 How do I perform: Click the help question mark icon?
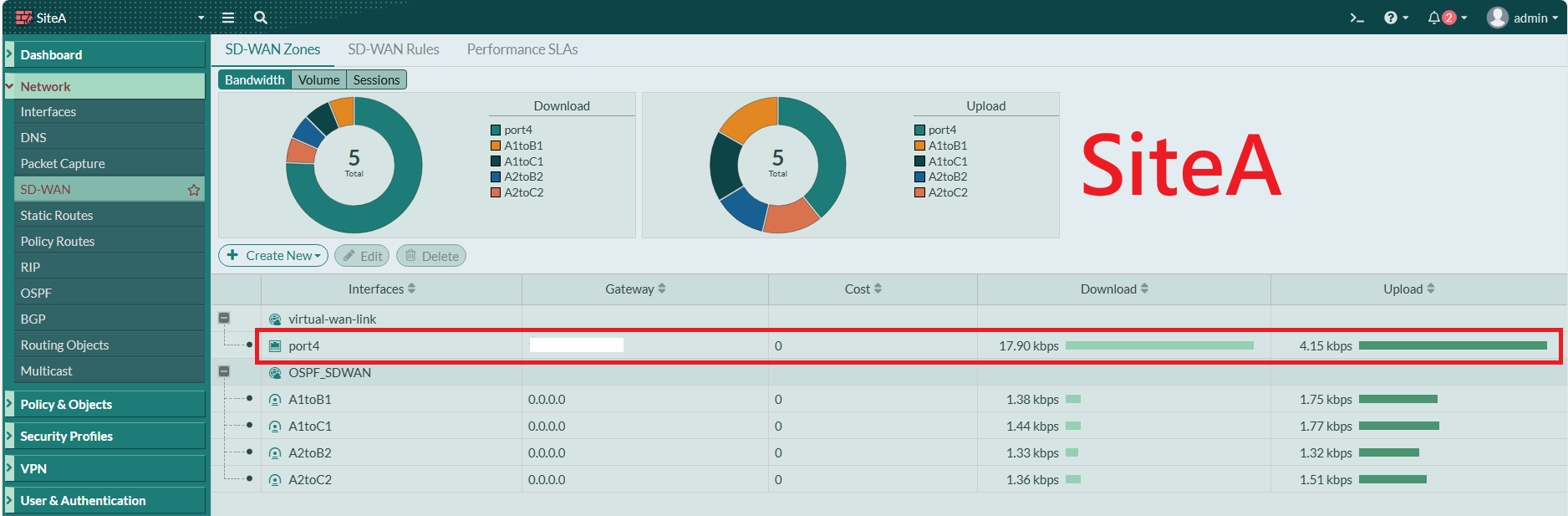(x=1391, y=18)
